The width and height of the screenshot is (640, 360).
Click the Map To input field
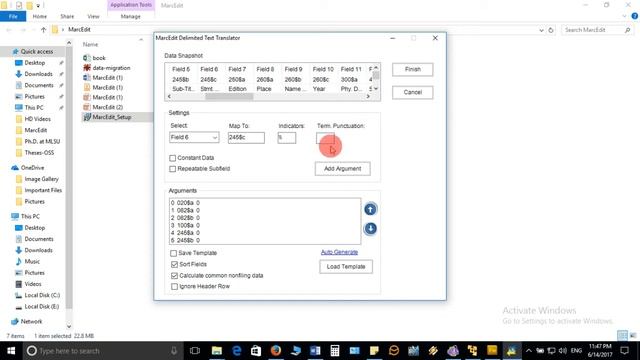246,138
